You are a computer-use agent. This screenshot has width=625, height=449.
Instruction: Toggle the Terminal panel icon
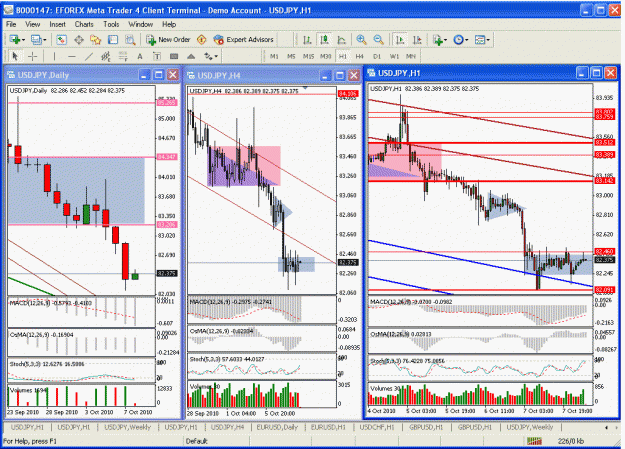click(x=113, y=39)
